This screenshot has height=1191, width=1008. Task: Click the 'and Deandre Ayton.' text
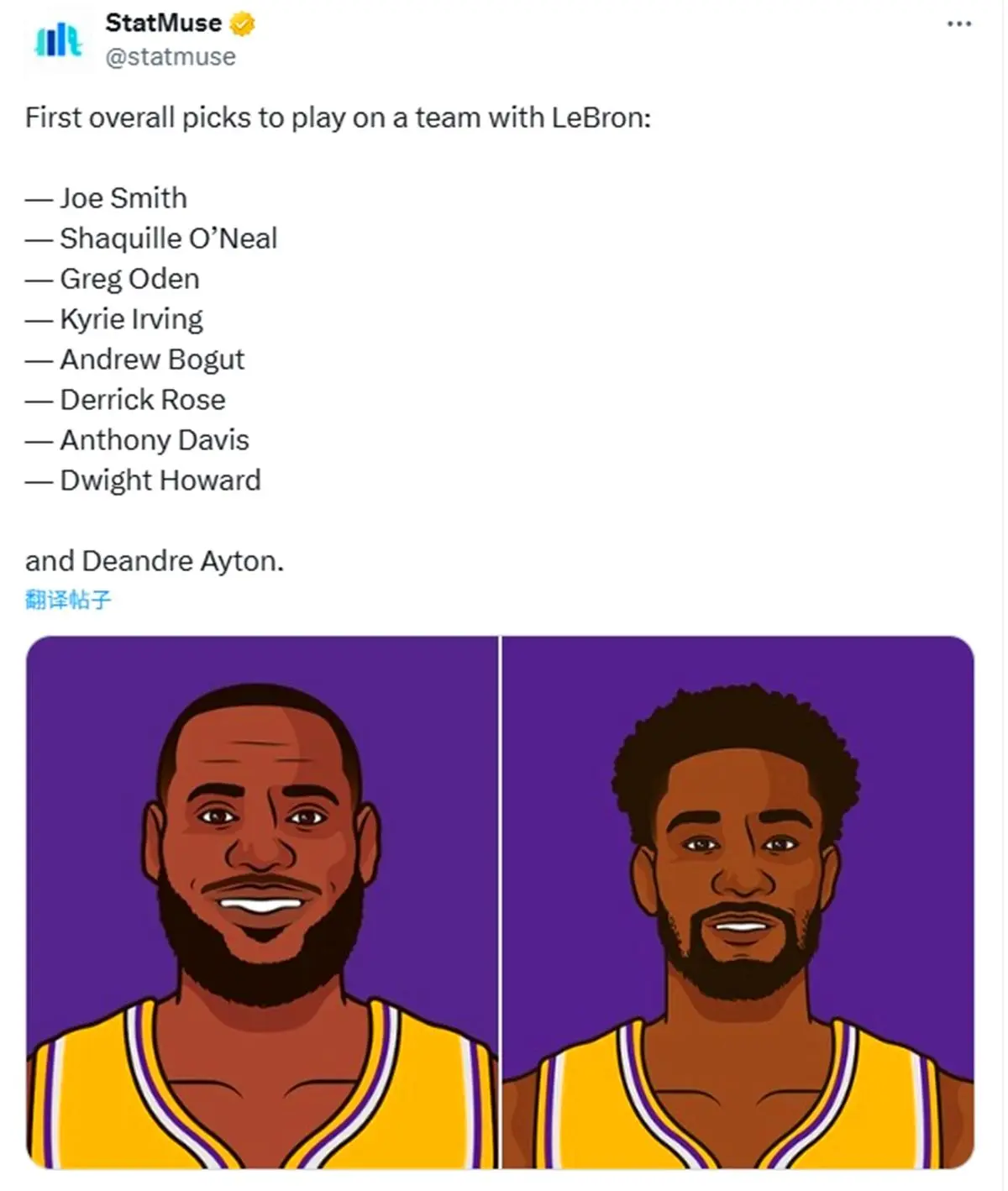click(x=155, y=561)
